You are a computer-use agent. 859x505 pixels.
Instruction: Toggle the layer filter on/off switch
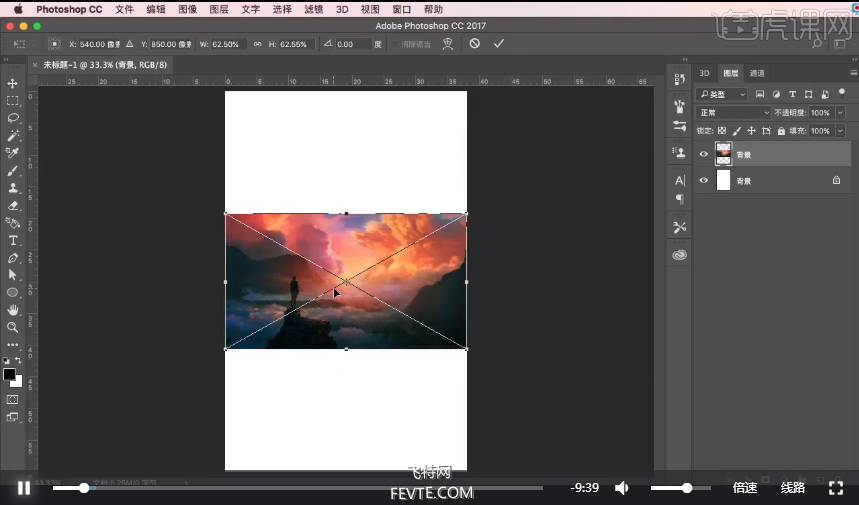coord(842,93)
